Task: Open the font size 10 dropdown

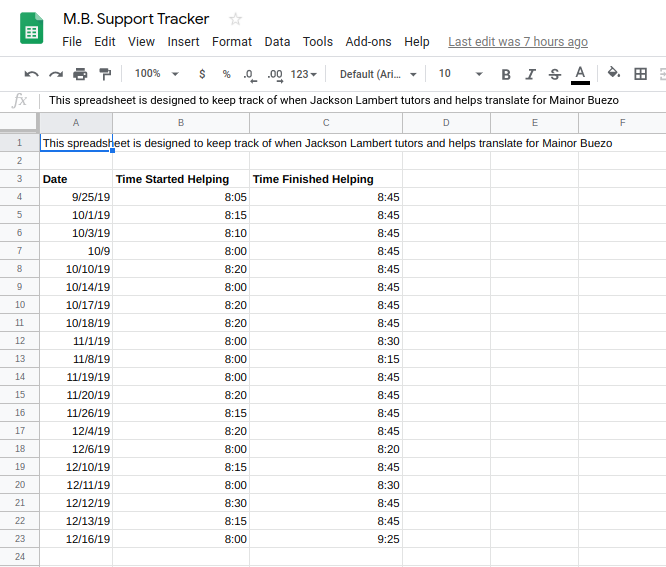Action: click(460, 74)
